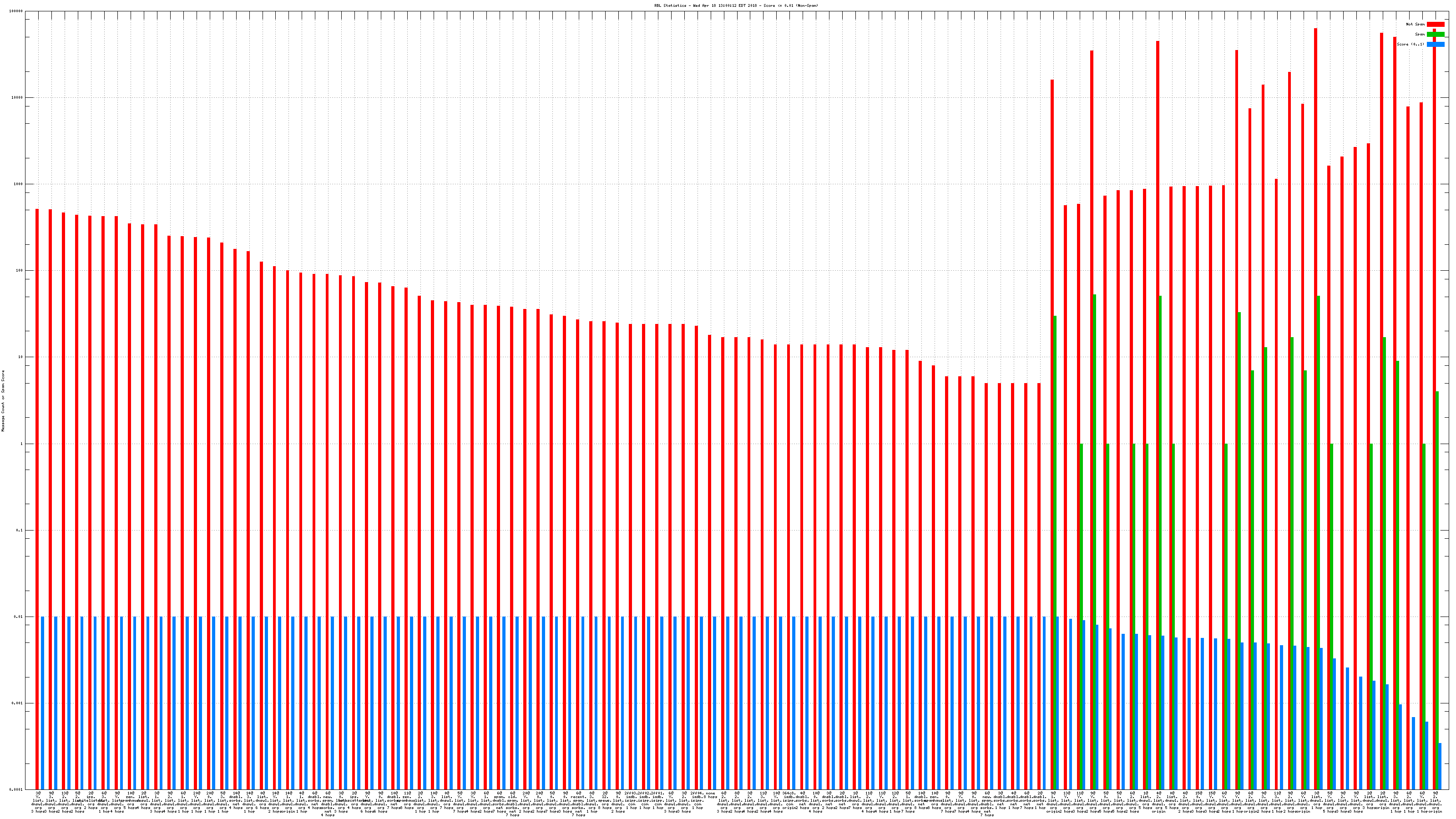Select the "Not Spam" legend label text
This screenshot has height=819, width=1456.
[x=1416, y=24]
